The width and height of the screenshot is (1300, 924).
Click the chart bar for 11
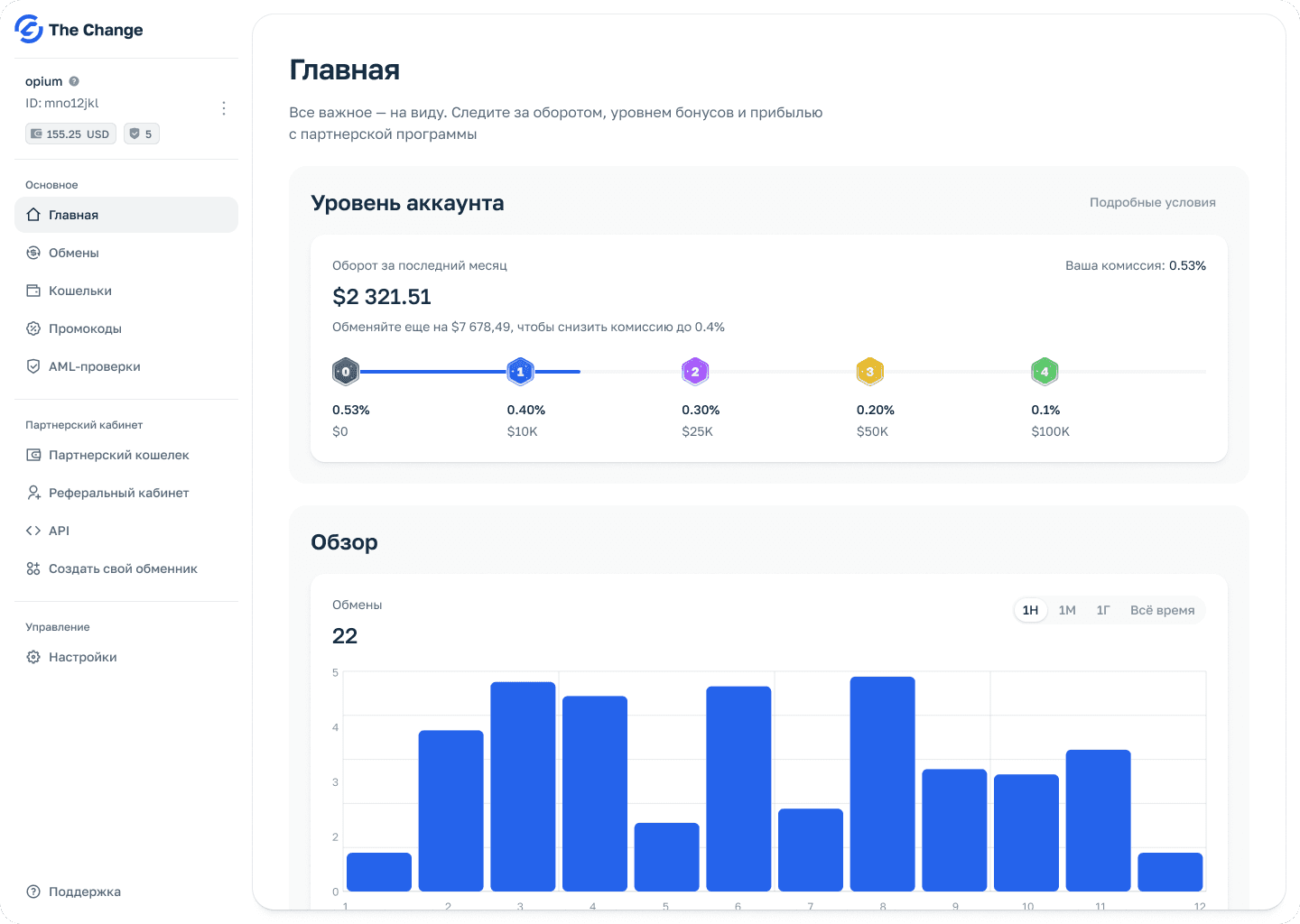[x=1099, y=820]
